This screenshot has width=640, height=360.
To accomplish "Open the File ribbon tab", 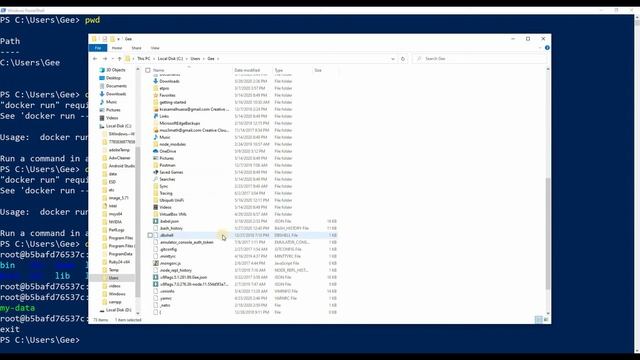I will click(98, 48).
